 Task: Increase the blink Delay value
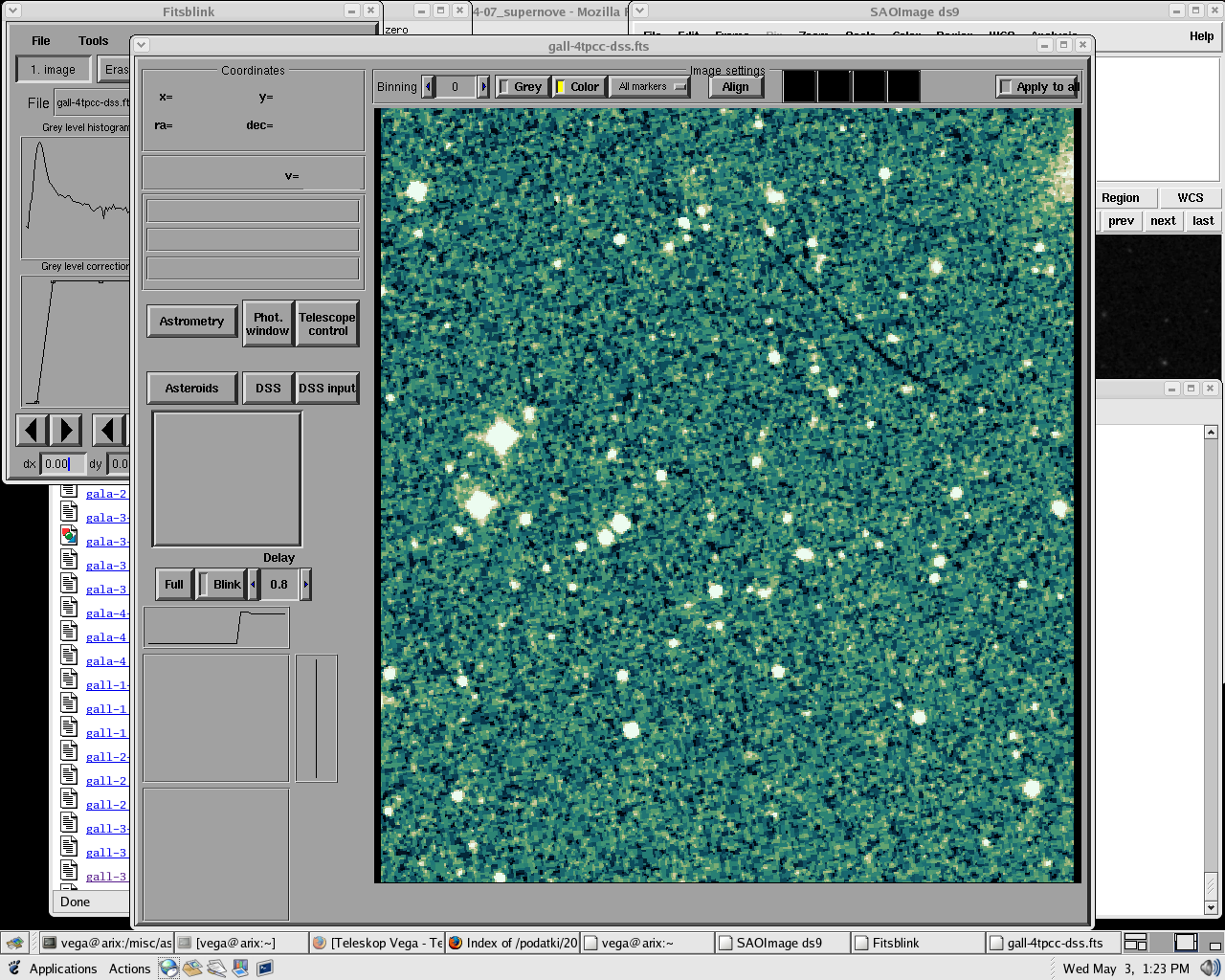(x=305, y=584)
